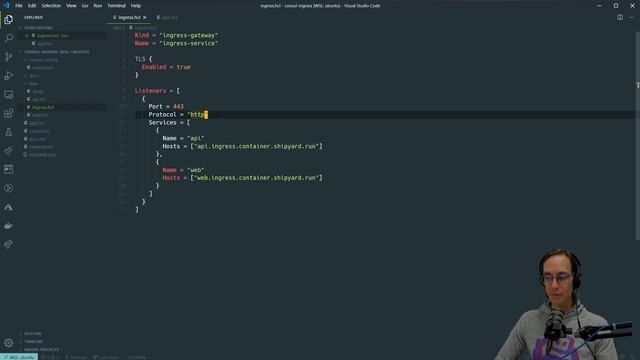Open the Extensions view
This screenshot has width=640, height=360.
pos(9,113)
